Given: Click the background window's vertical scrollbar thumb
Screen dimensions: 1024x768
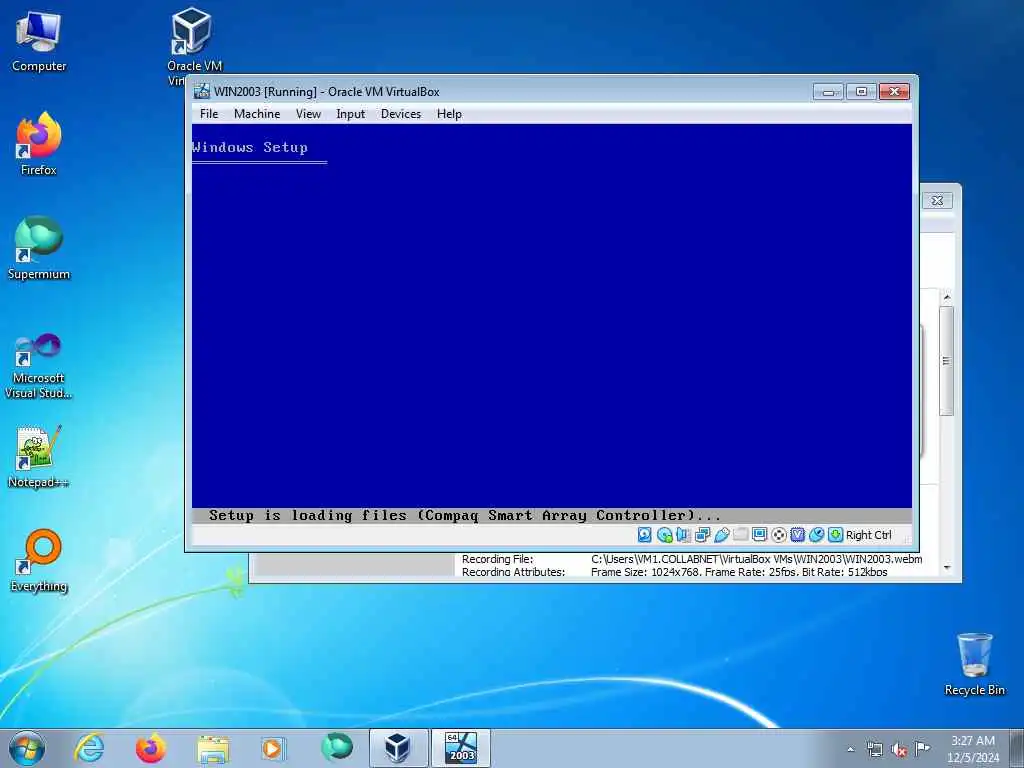Looking at the screenshot, I should tap(946, 360).
